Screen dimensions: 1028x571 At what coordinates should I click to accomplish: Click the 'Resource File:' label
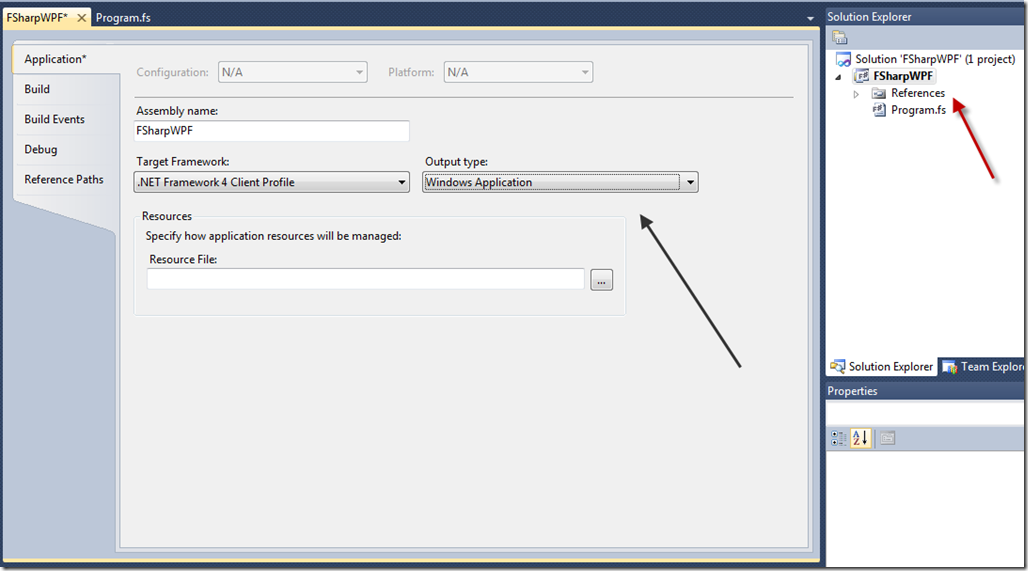[183, 259]
